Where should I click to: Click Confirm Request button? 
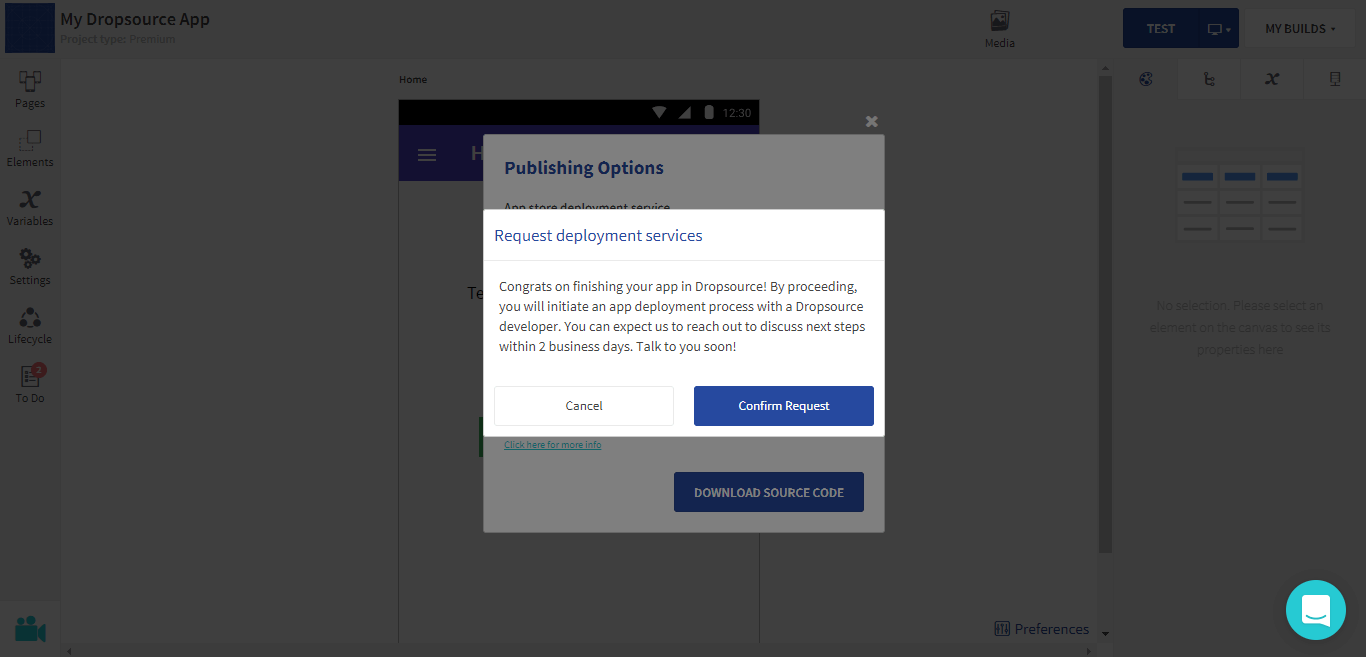pos(784,406)
